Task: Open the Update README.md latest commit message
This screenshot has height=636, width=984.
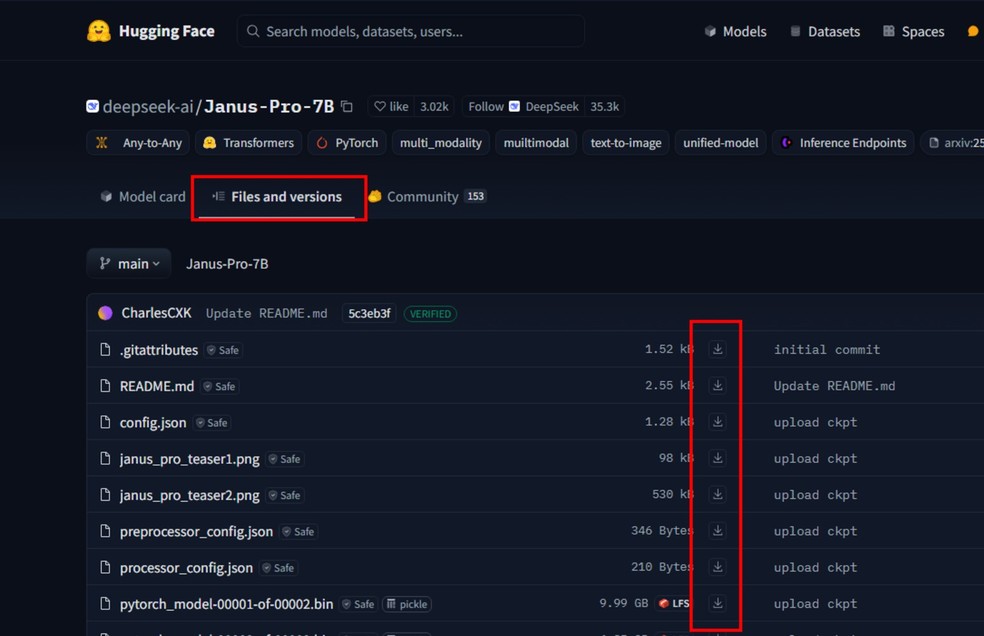Action: click(x=267, y=313)
